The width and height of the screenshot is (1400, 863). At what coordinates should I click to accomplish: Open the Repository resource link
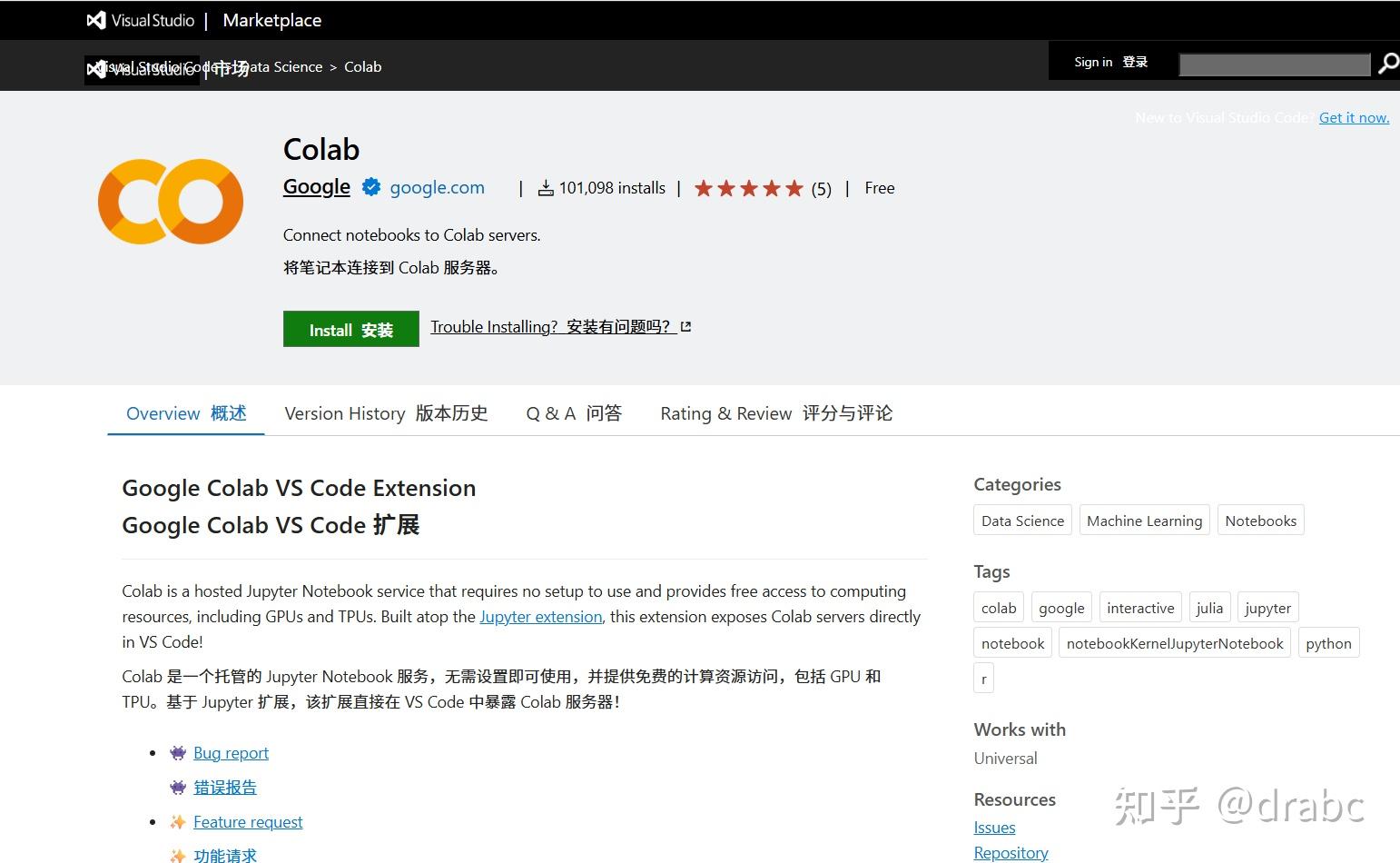point(1010,852)
